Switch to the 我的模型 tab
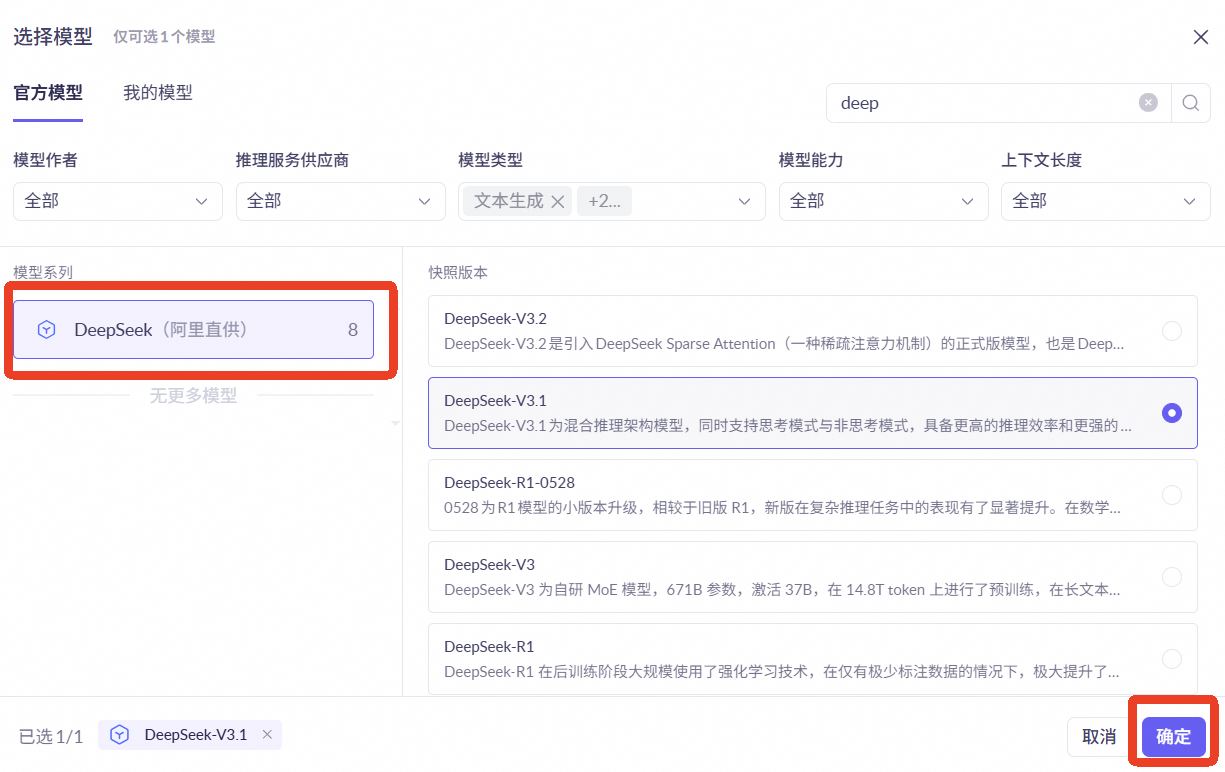 click(158, 93)
